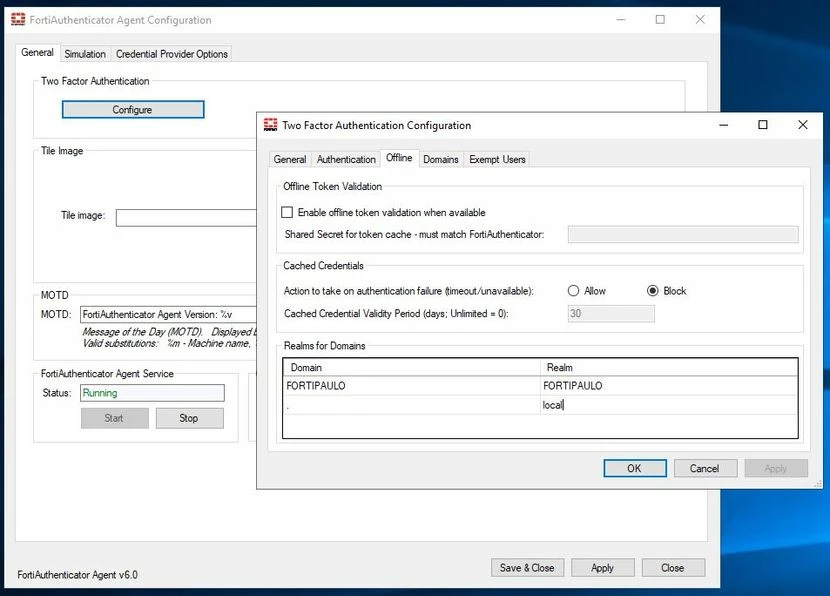Select the FORTIPAULO realm cell

click(669, 386)
